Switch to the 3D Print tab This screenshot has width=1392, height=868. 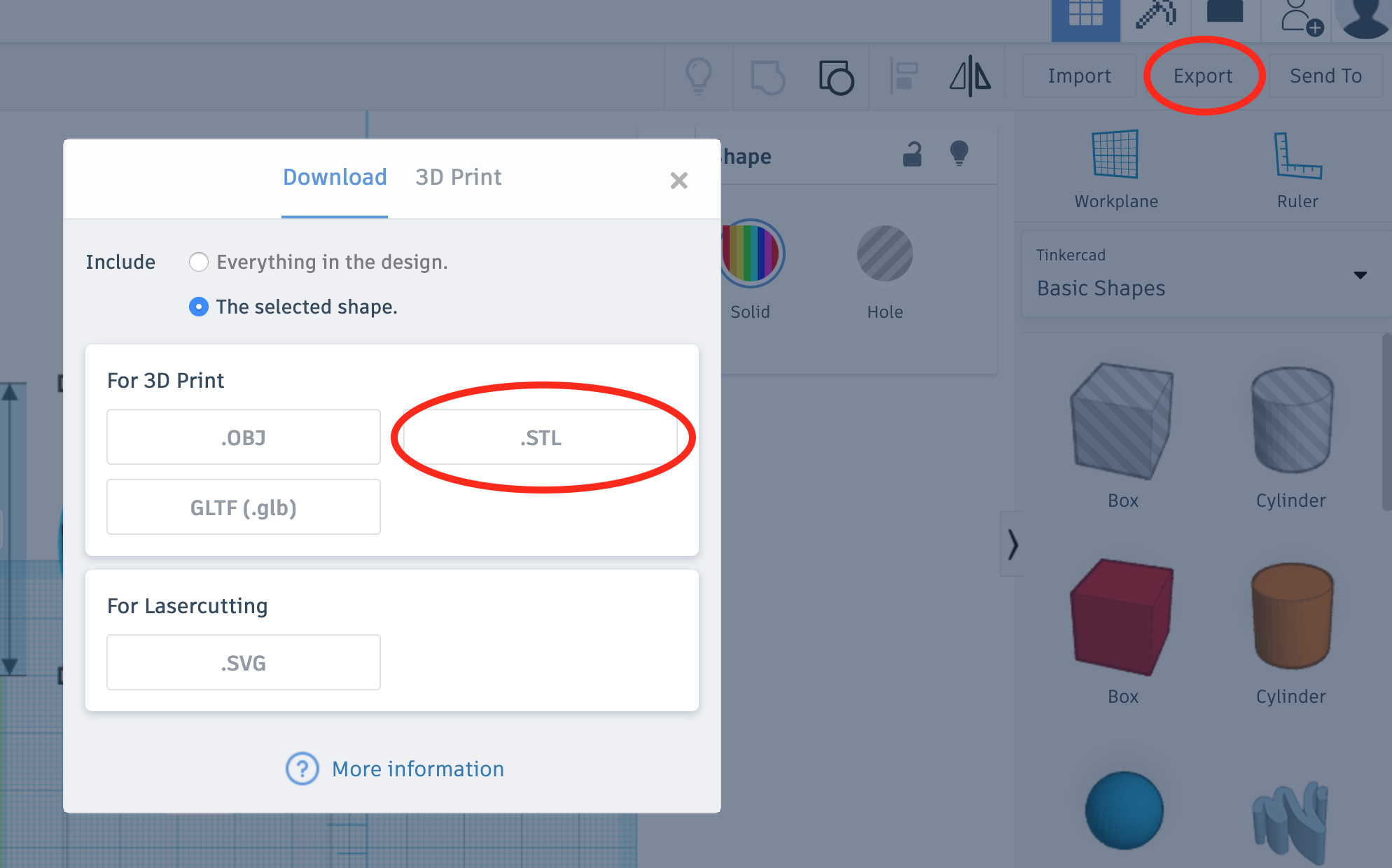458,177
